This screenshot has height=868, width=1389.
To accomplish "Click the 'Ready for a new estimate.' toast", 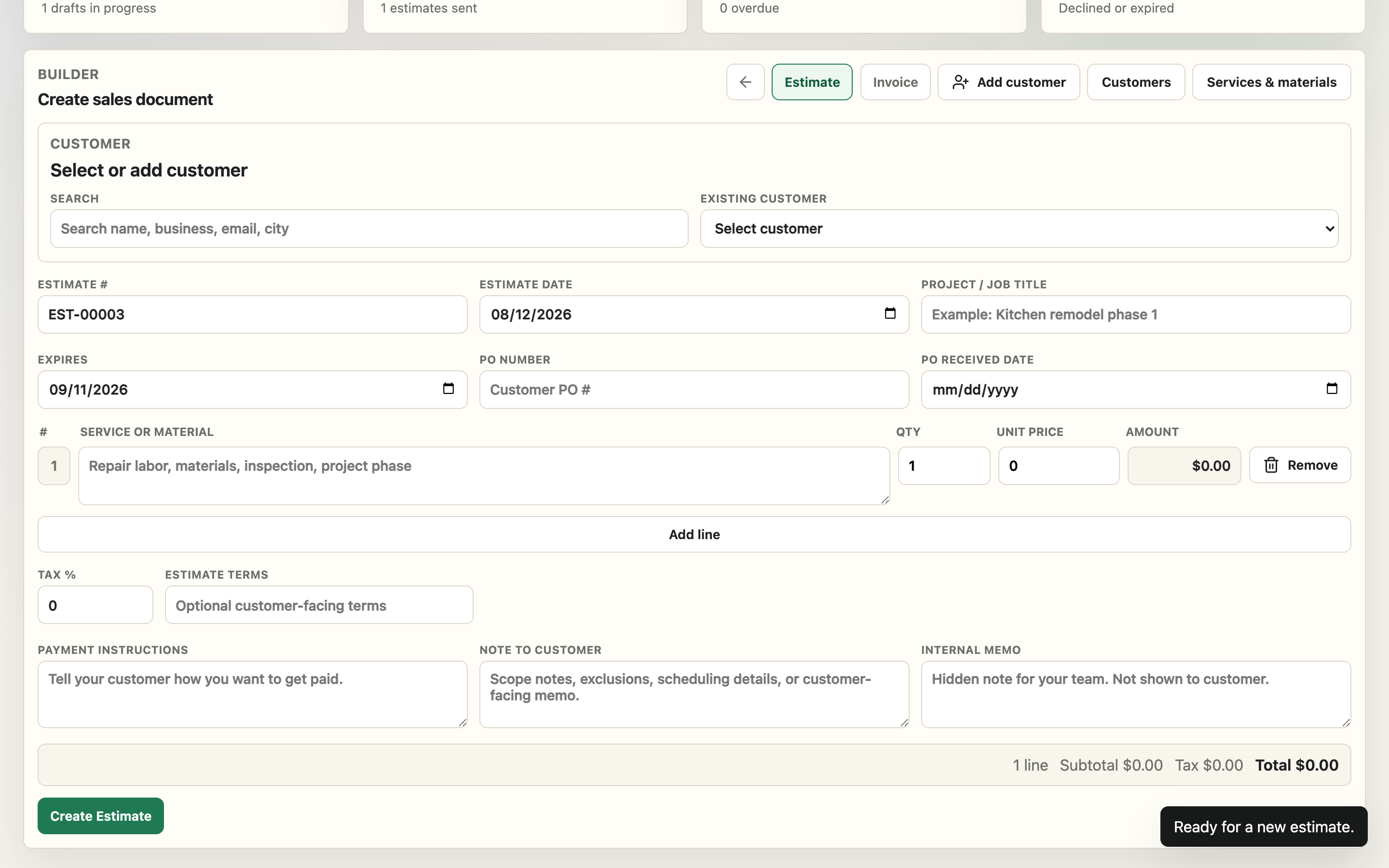I will click(x=1263, y=827).
